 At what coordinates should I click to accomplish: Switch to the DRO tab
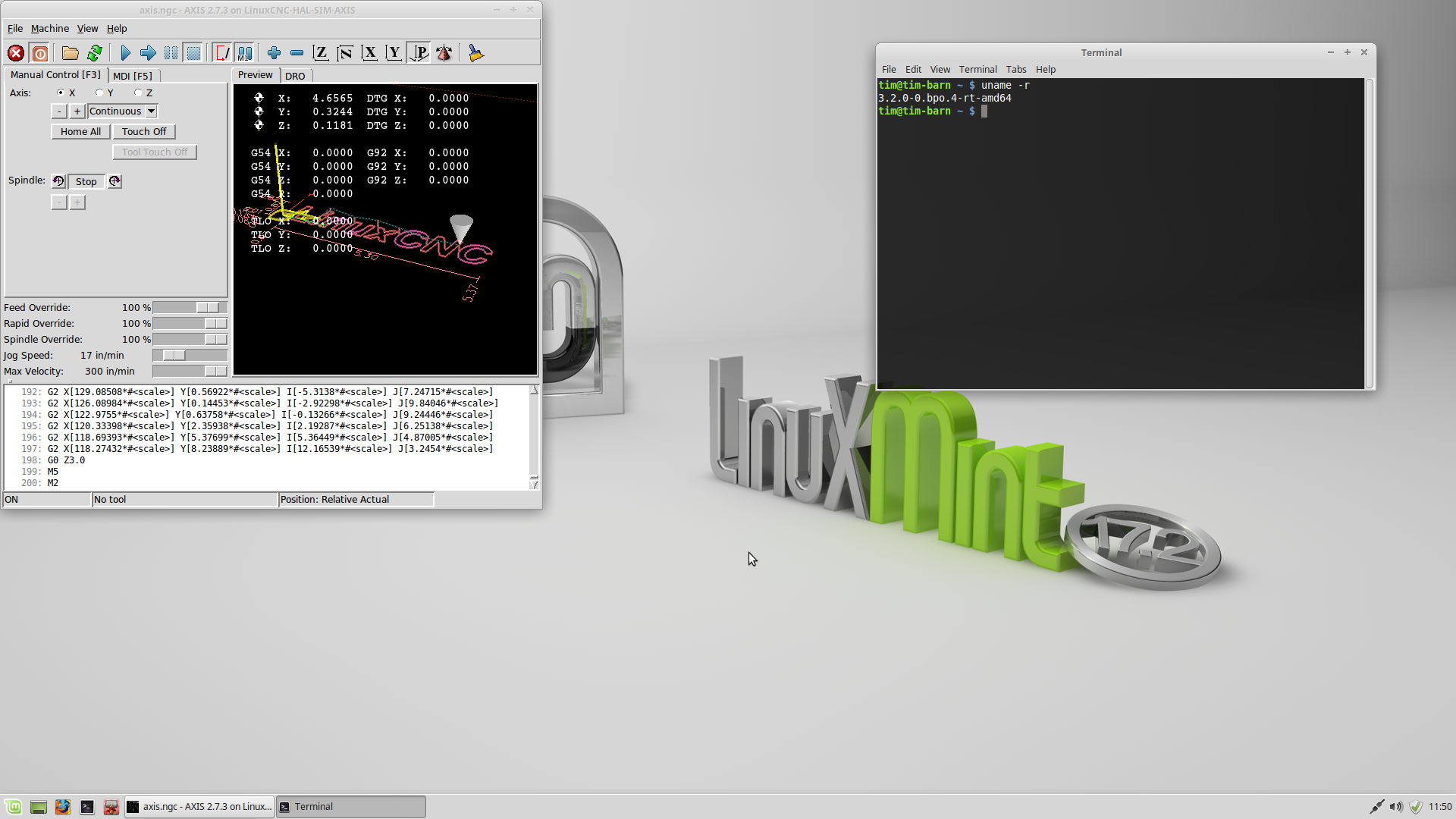(x=295, y=76)
